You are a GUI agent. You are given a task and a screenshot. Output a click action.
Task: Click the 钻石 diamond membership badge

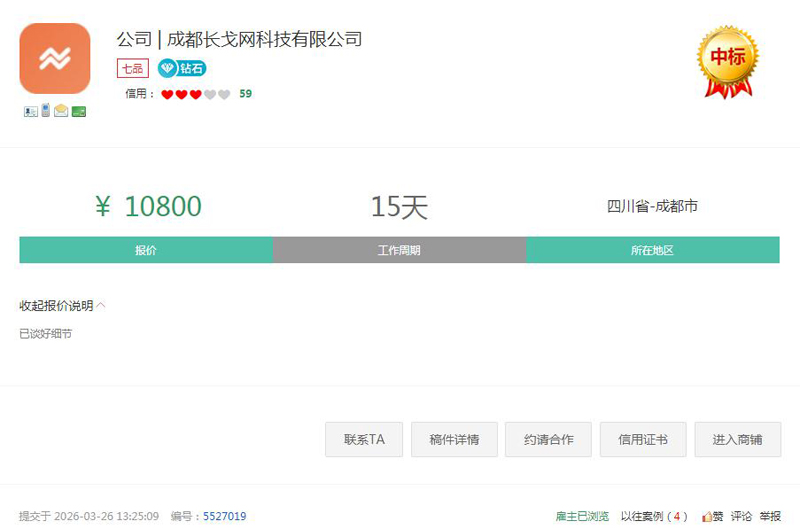(x=182, y=69)
